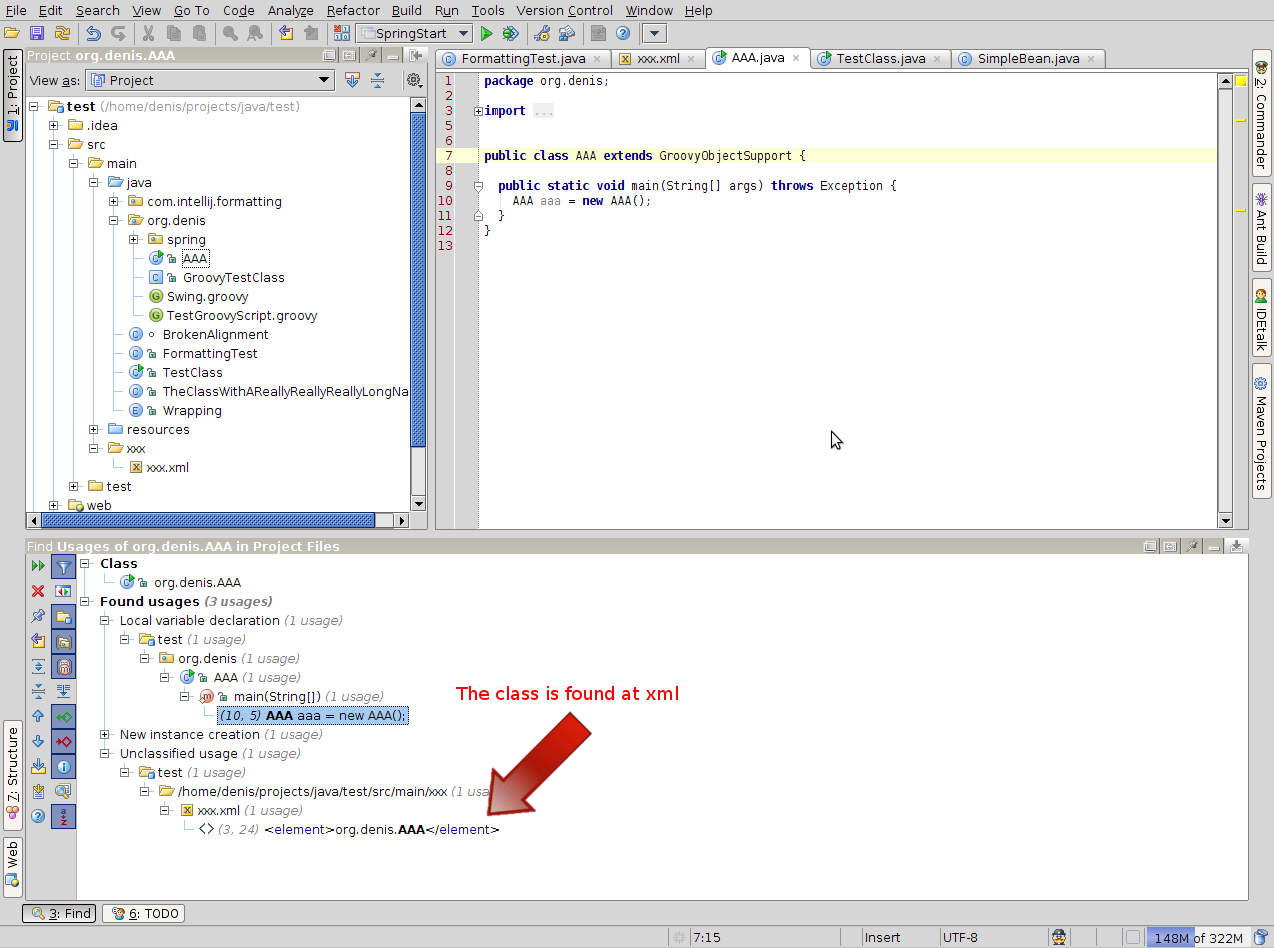Screen dimensions: 1274x948
Task: Open the SpringStart run configuration dropdown
Action: pyautogui.click(x=414, y=33)
